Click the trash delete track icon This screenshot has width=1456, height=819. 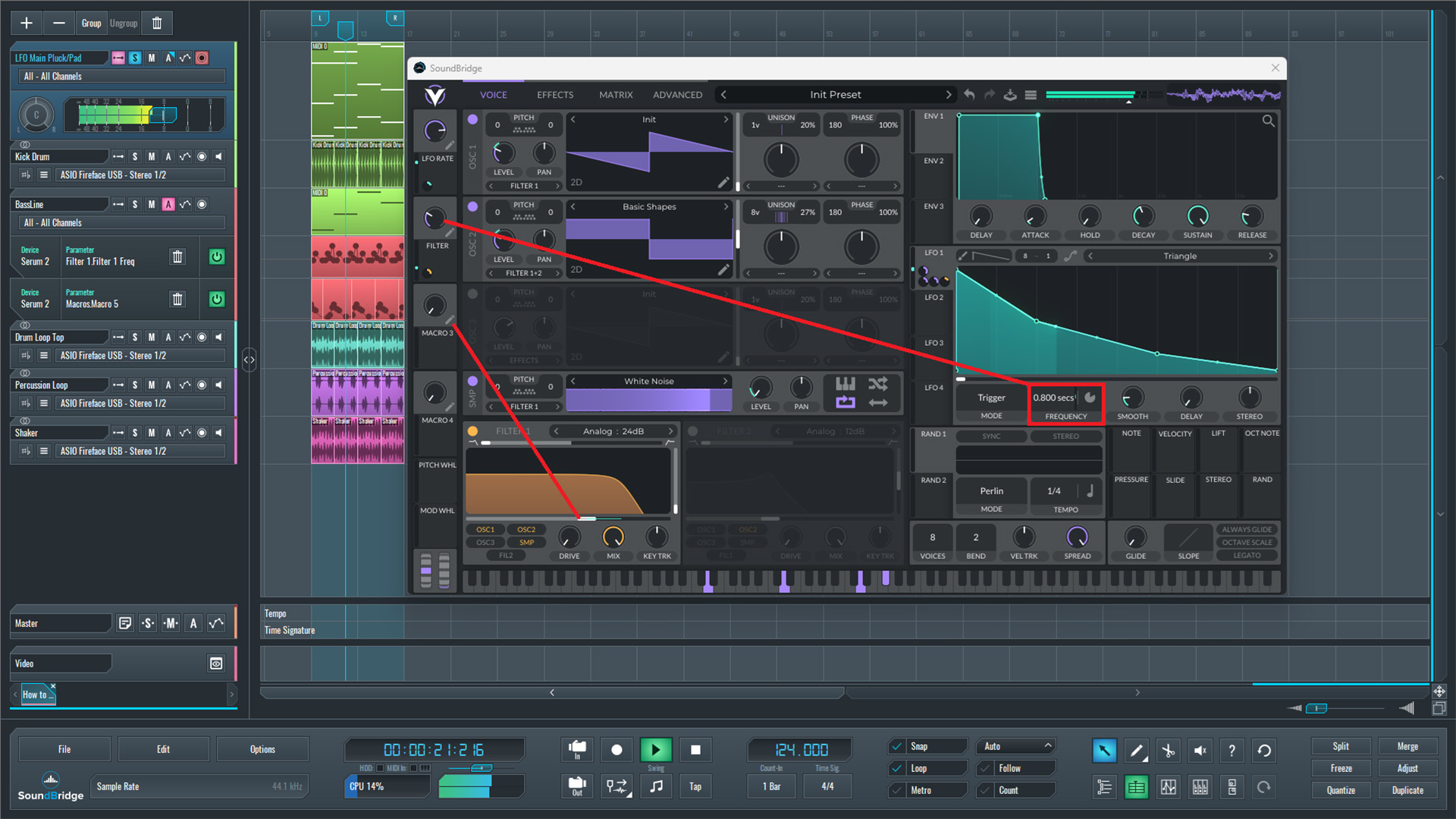coord(157,23)
